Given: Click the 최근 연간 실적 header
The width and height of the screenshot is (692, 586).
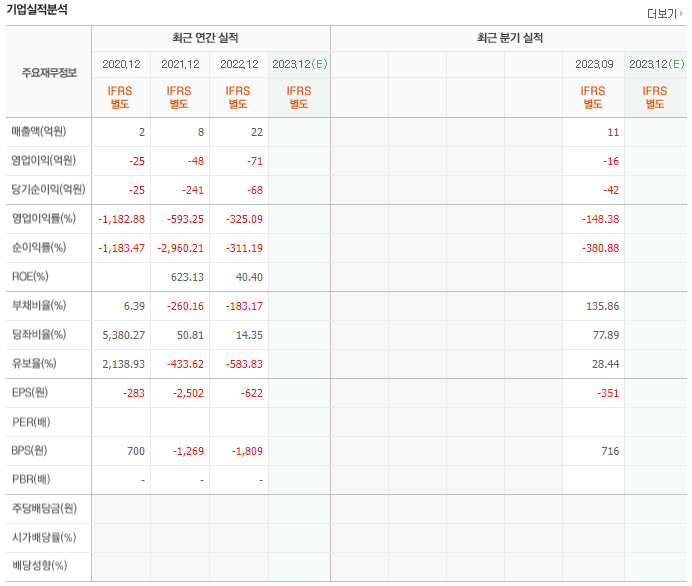Looking at the screenshot, I should pos(205,38).
